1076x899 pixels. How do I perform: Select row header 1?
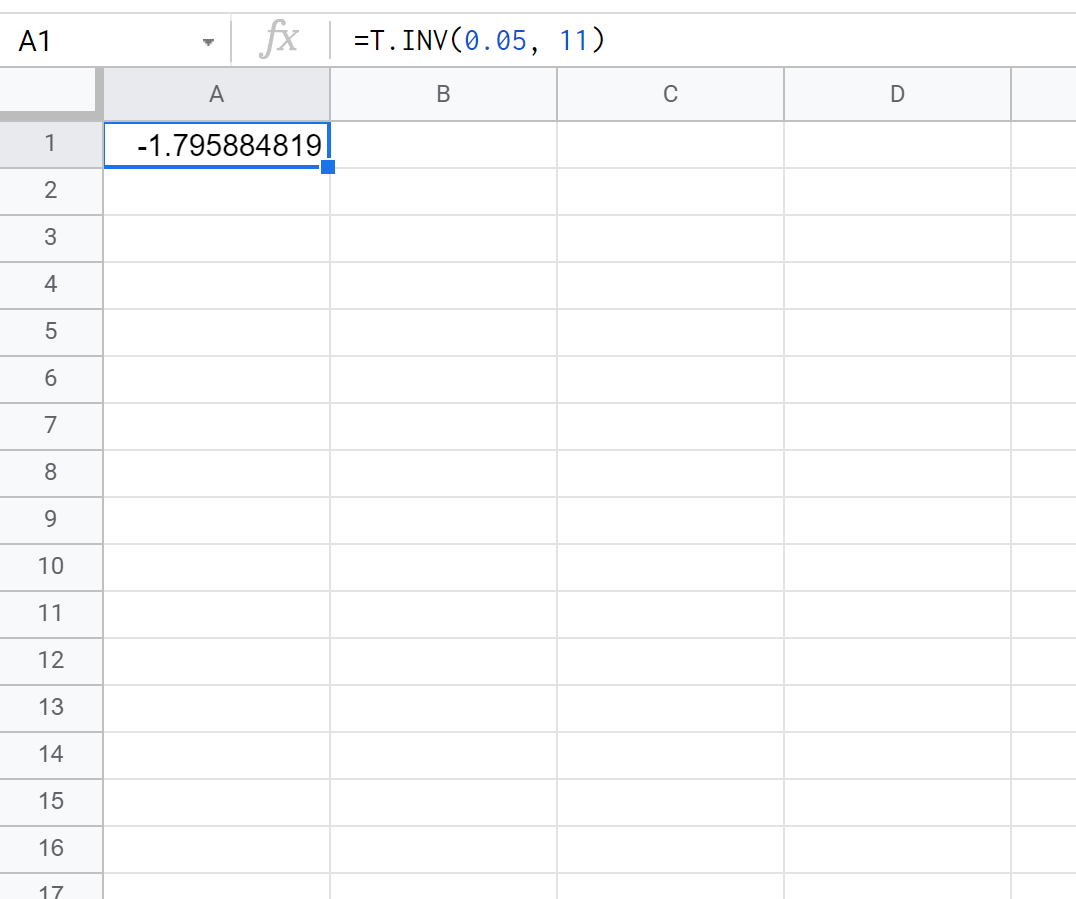51,143
